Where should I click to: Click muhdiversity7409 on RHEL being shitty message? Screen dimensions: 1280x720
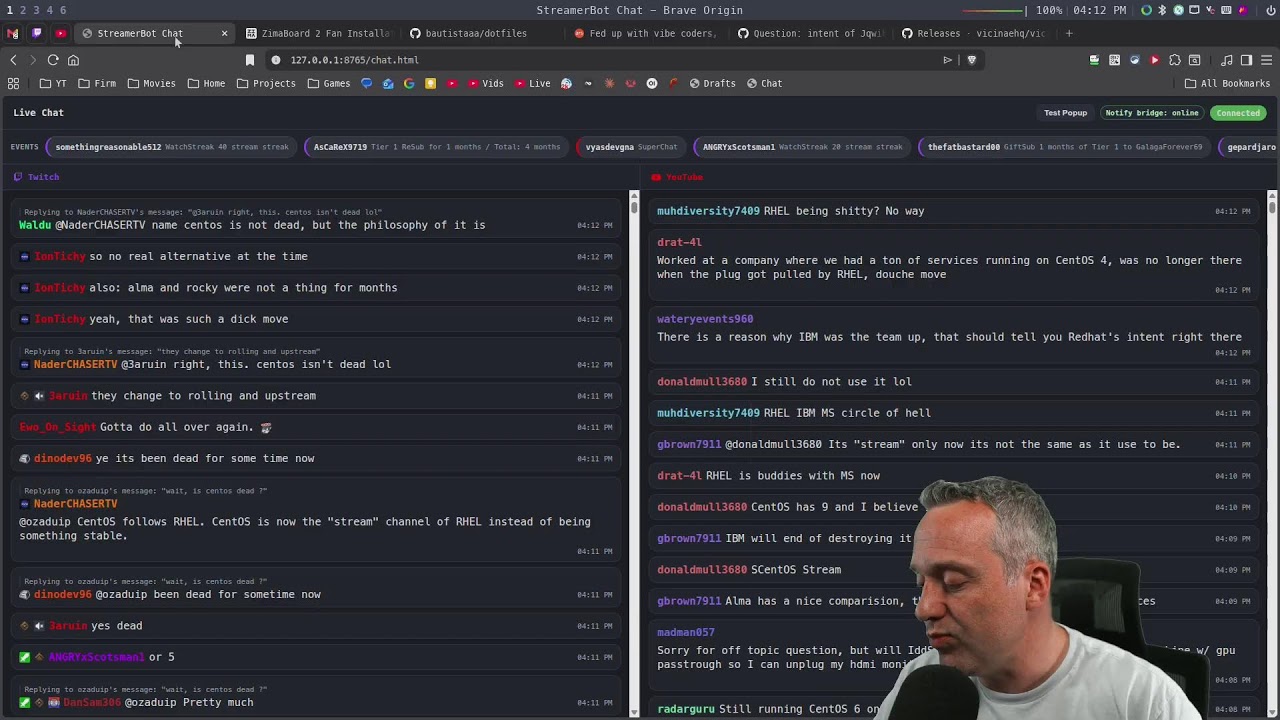click(708, 211)
